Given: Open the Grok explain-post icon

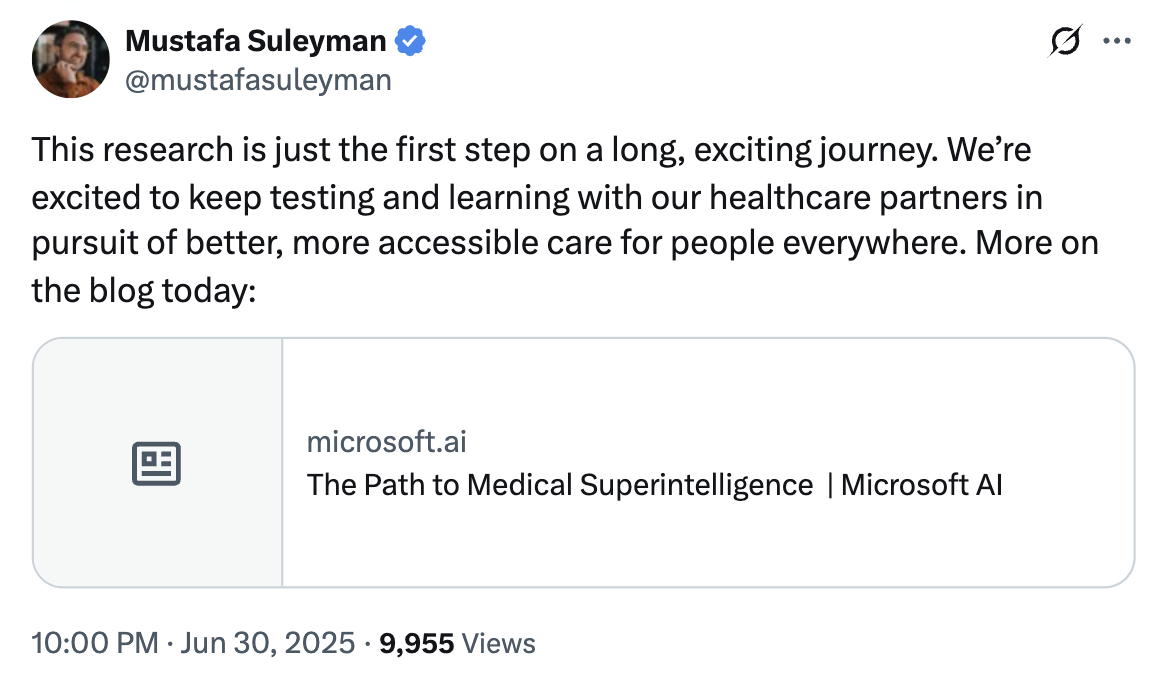Looking at the screenshot, I should 1065,41.
